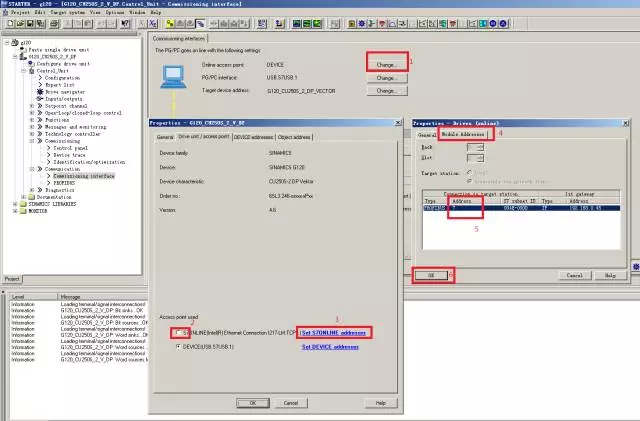Select the DEVICE (USB.S7USB.1) radio button
Viewport: 640px width, 421px height.
tap(179, 346)
